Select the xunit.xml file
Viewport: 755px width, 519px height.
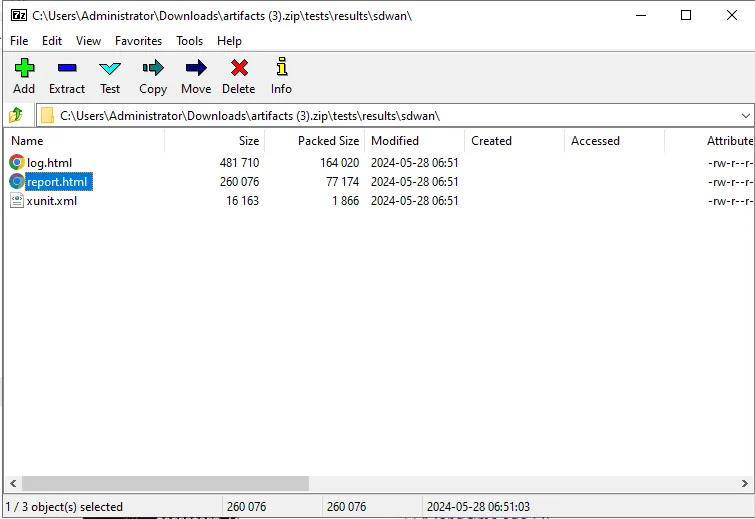click(51, 200)
